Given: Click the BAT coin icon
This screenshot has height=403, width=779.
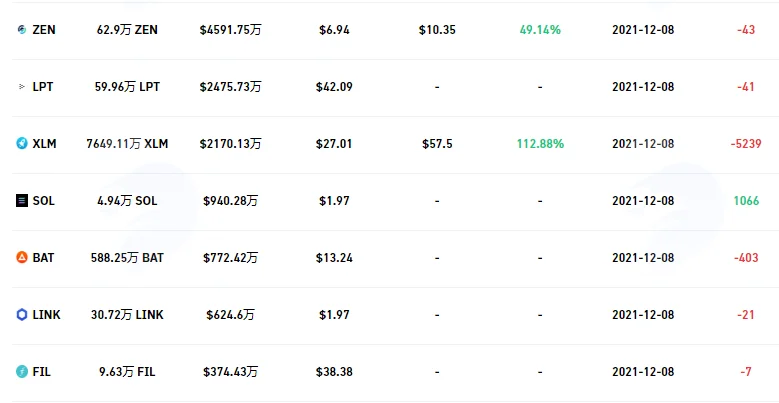Looking at the screenshot, I should click(22, 258).
